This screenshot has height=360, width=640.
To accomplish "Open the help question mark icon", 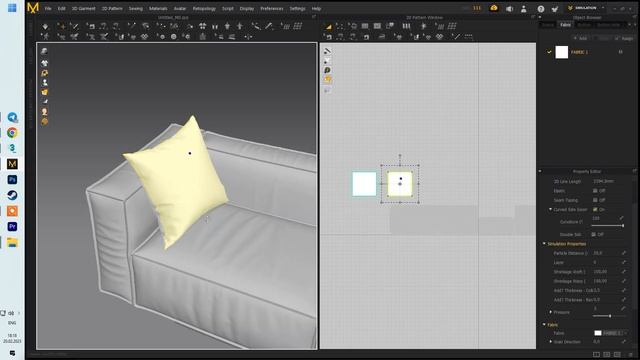I will 541,9.
